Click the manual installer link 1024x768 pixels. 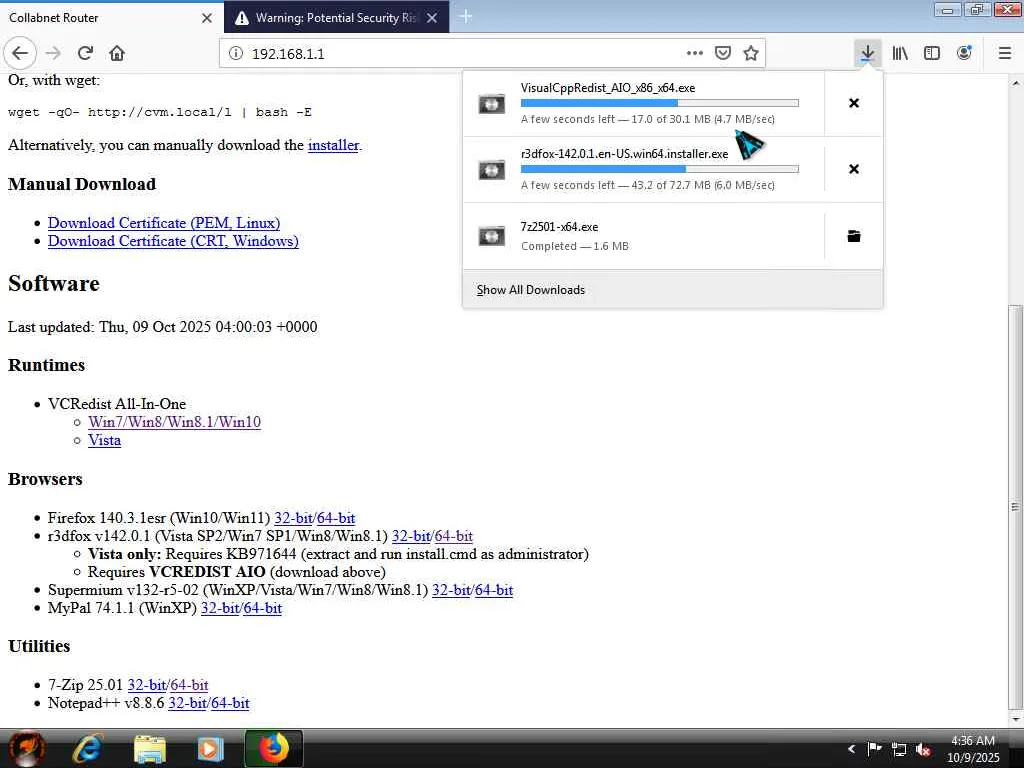(x=333, y=145)
